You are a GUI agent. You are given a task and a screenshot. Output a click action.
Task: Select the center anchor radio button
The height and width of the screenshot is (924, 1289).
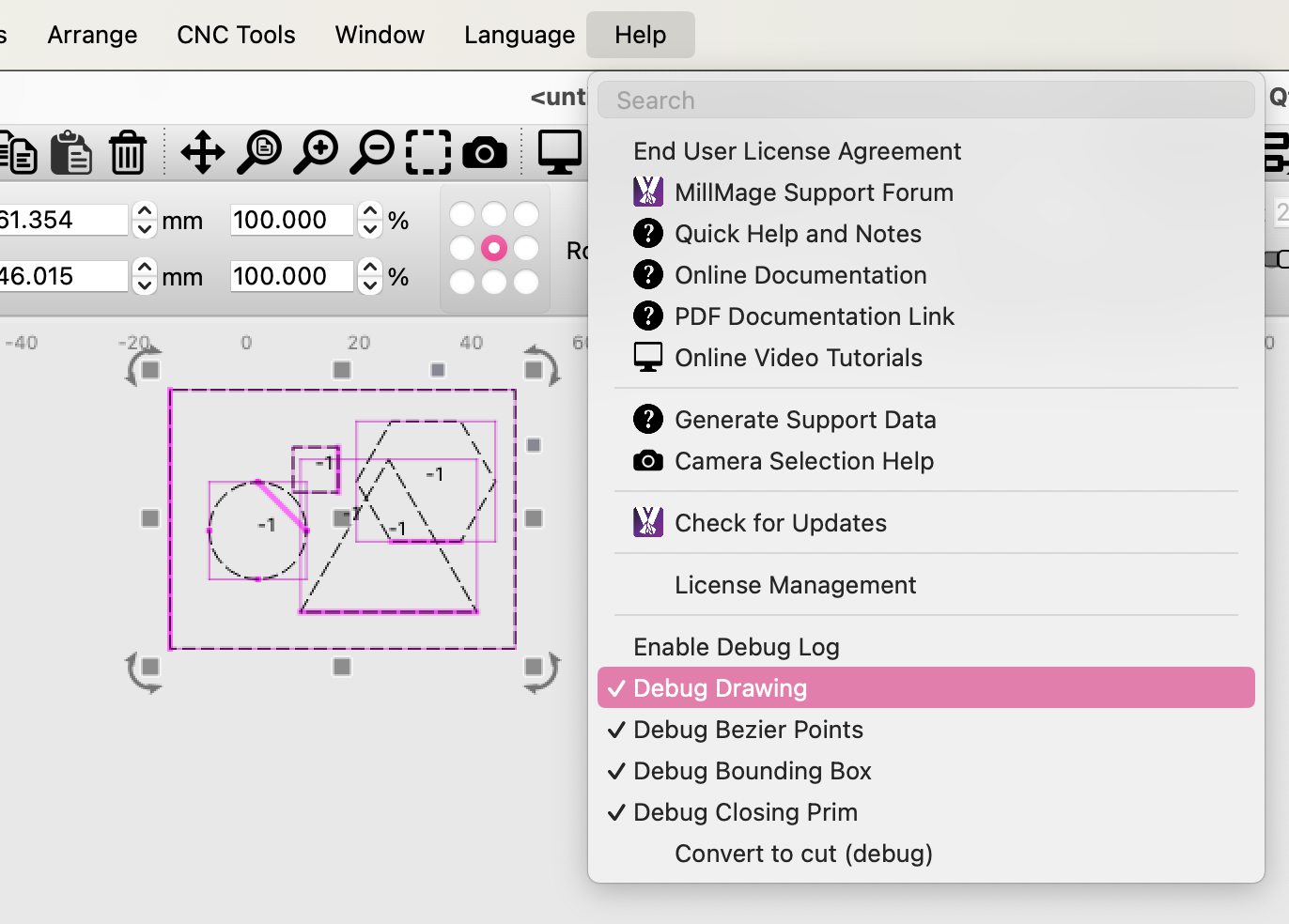pos(494,248)
